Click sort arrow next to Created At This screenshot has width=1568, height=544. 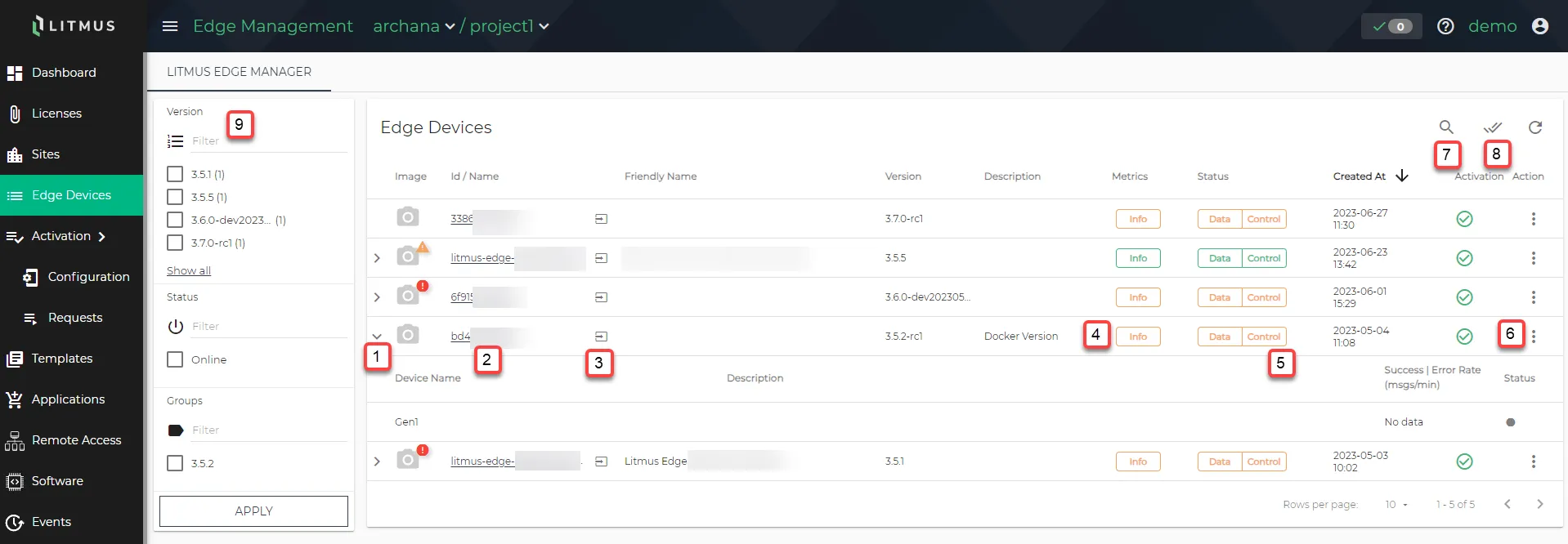pyautogui.click(x=1402, y=176)
